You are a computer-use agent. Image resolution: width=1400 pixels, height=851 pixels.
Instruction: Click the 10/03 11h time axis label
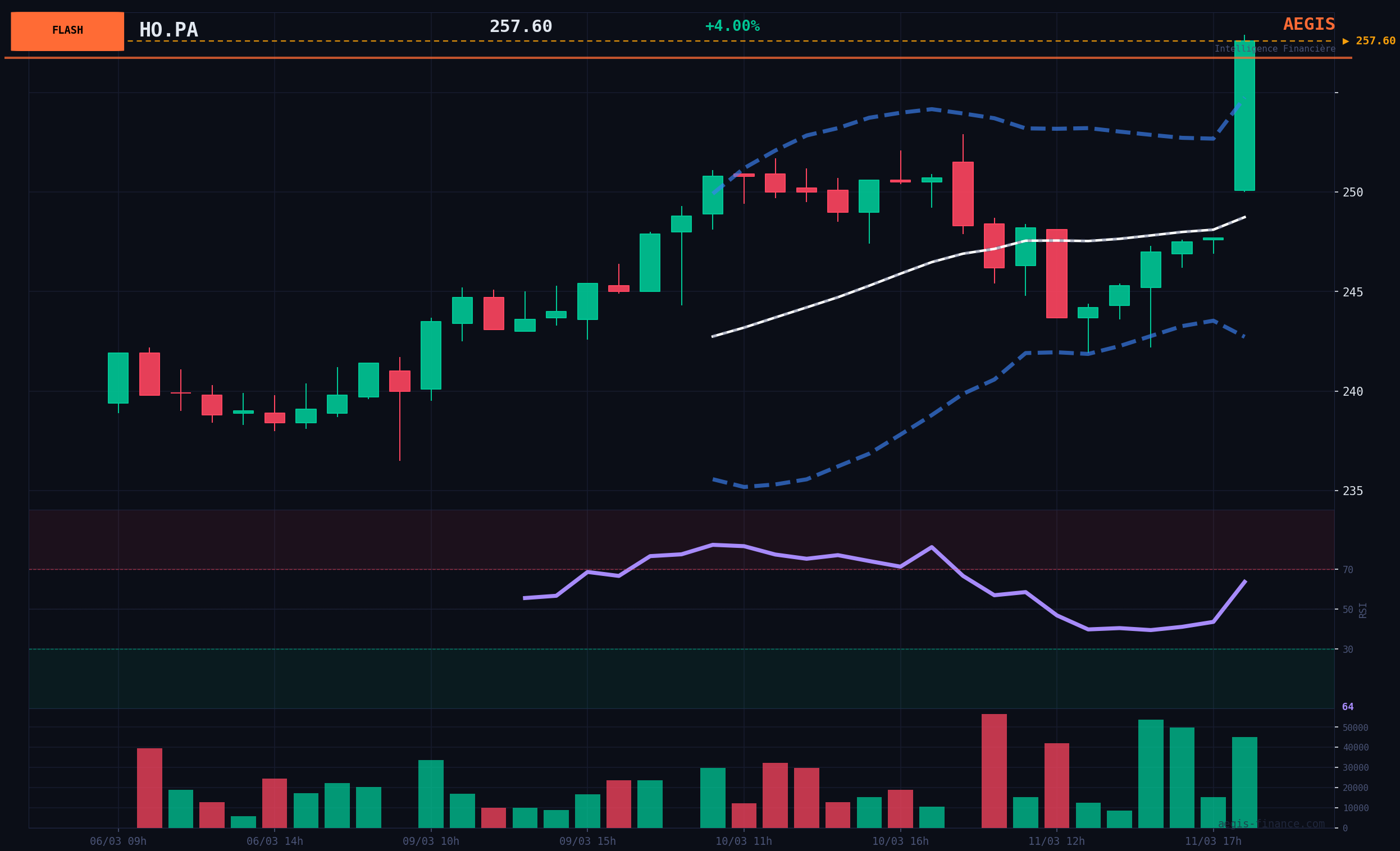743,841
